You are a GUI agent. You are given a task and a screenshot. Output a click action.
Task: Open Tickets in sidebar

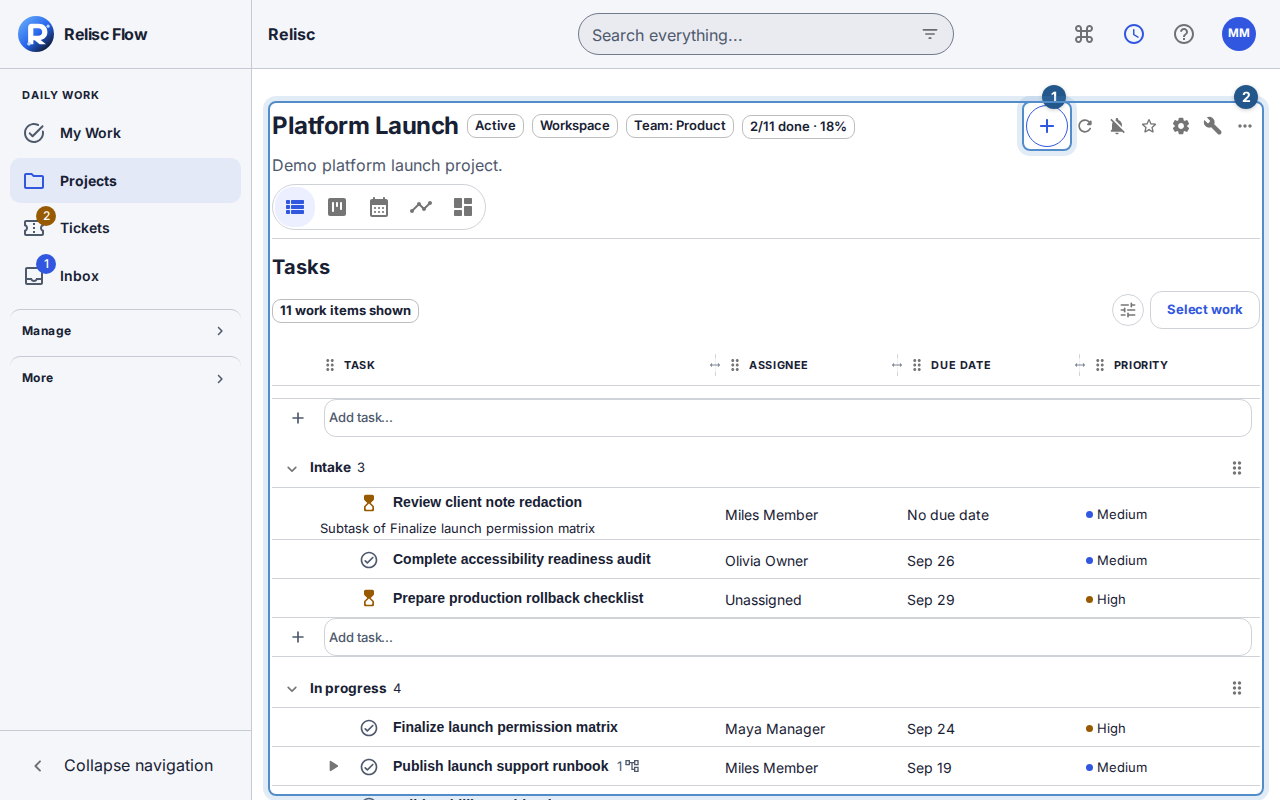coord(125,228)
